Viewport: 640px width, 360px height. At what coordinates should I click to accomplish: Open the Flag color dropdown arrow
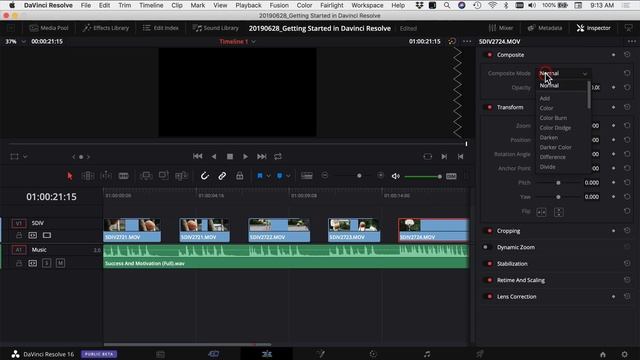tap(268, 176)
